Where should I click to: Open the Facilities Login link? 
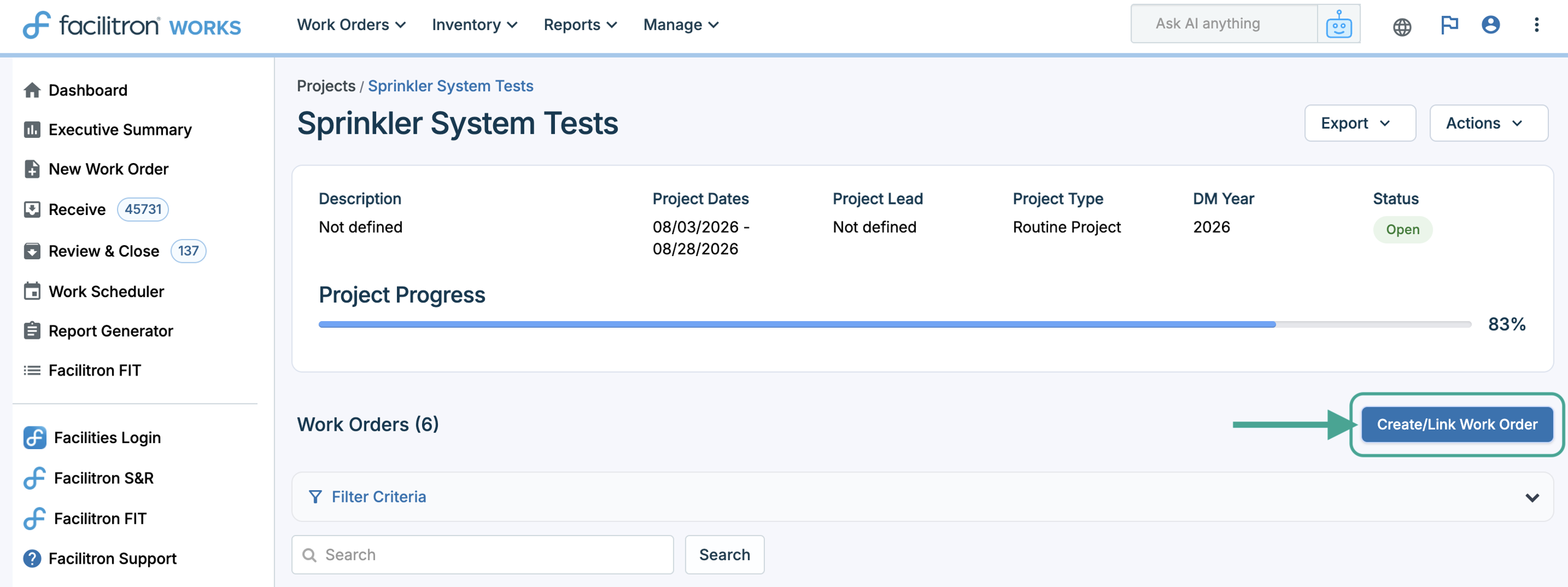(107, 437)
